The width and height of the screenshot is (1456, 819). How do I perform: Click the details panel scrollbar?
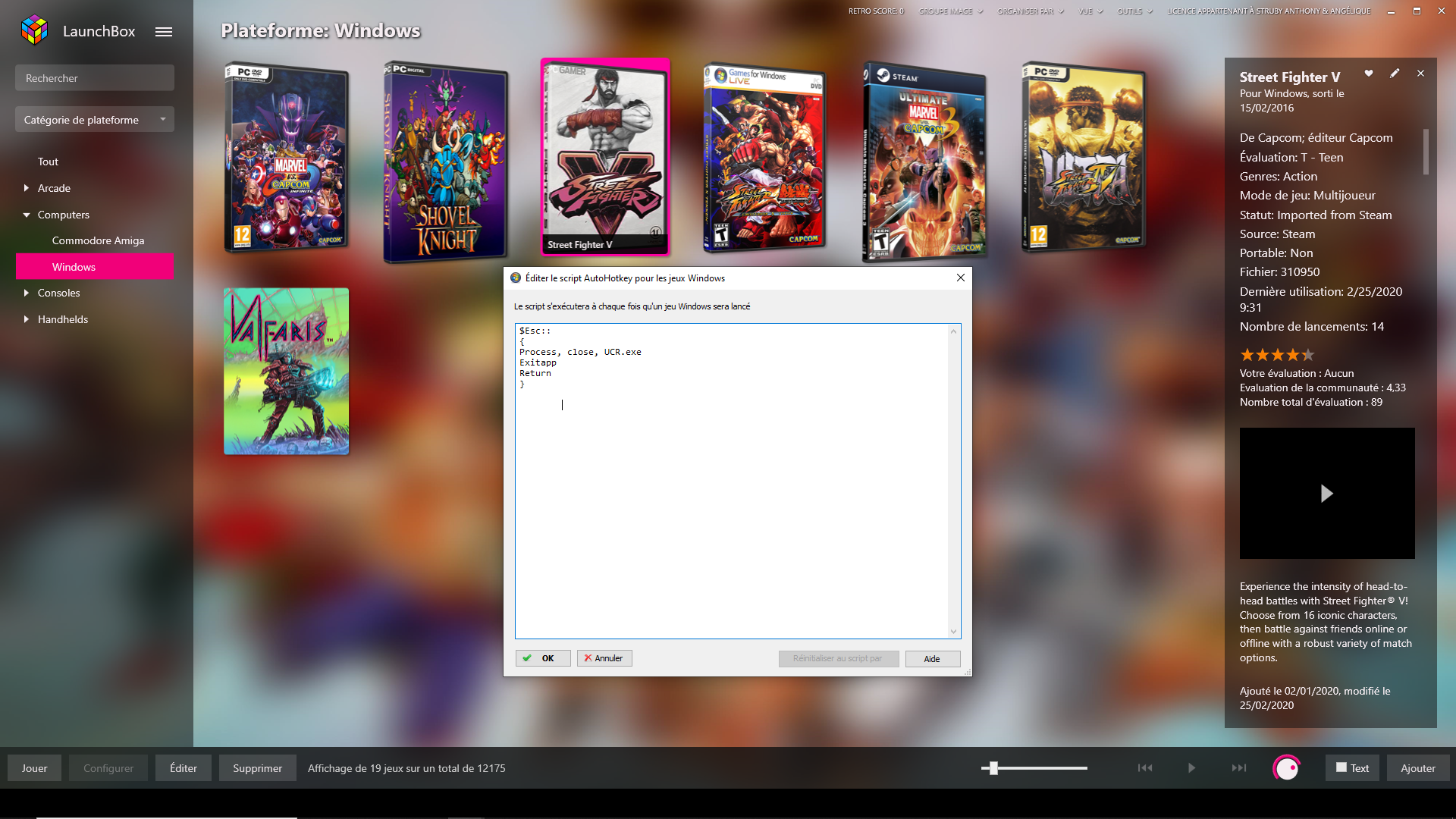pyautogui.click(x=1426, y=152)
